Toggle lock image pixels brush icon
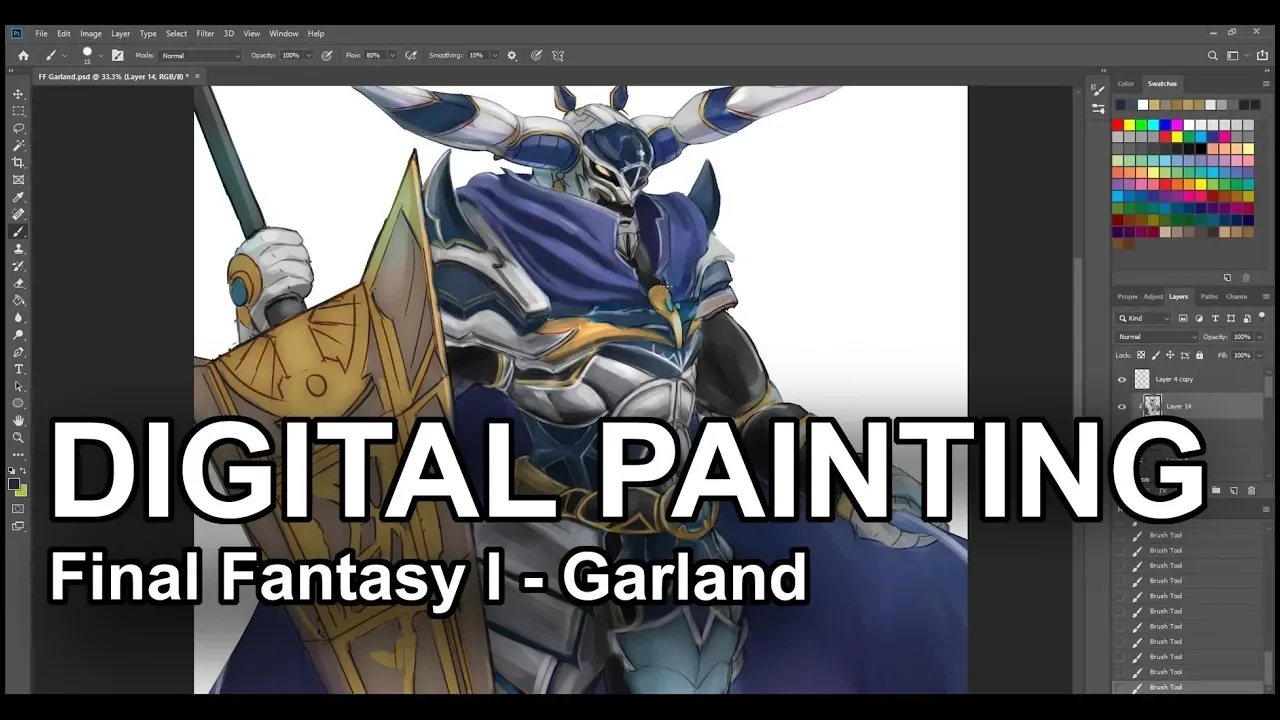 tap(1155, 355)
